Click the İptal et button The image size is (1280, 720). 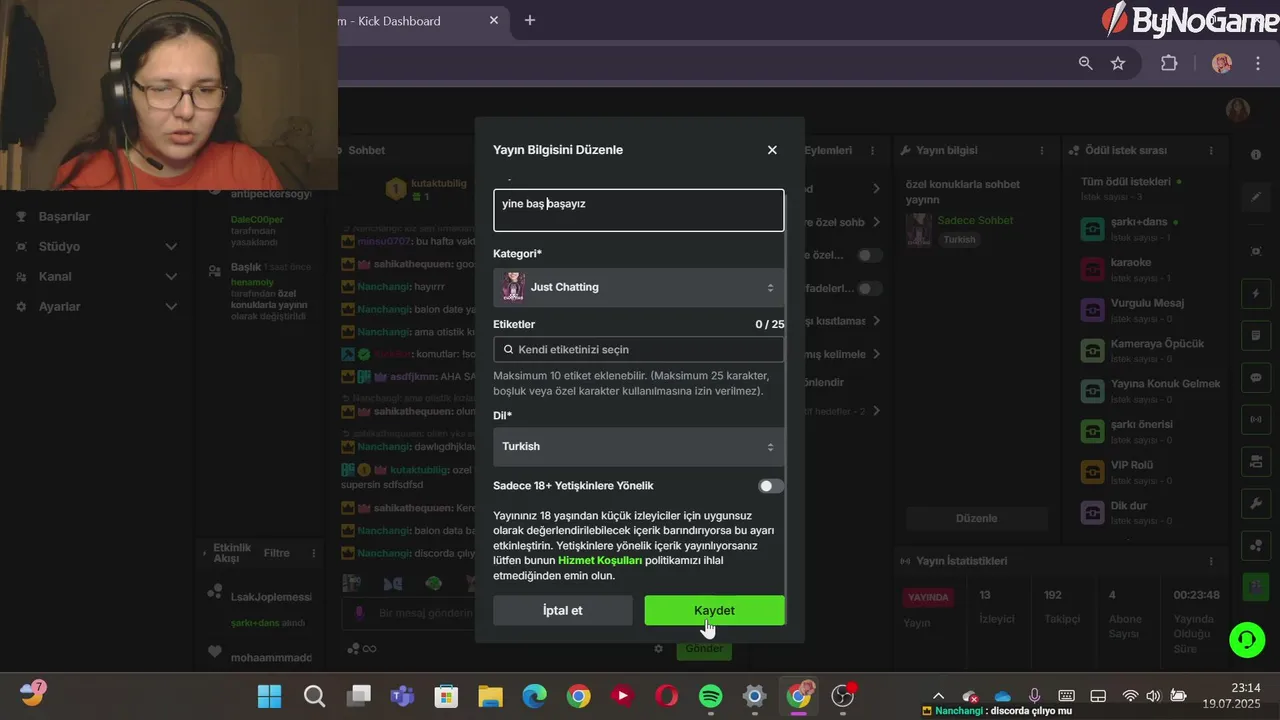(562, 610)
